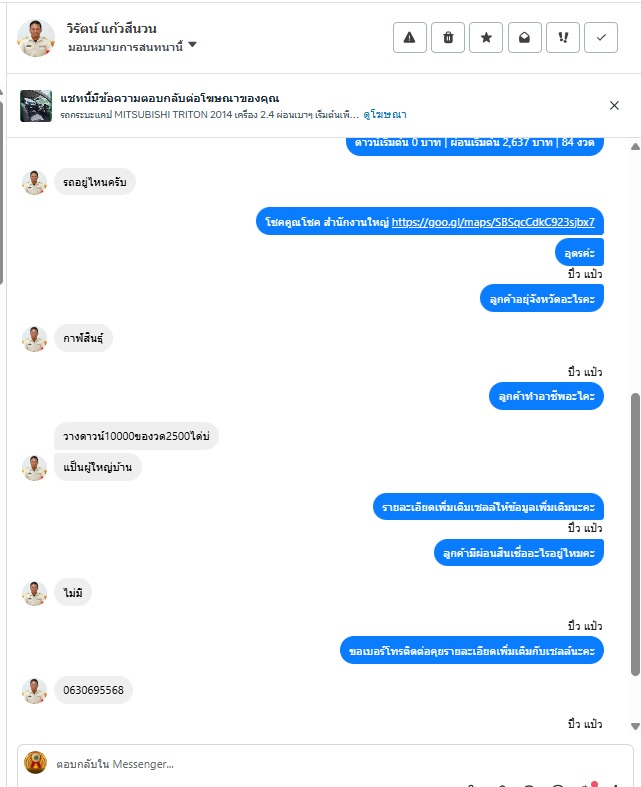Star this conversation as important
This screenshot has width=641, height=787.
486,37
